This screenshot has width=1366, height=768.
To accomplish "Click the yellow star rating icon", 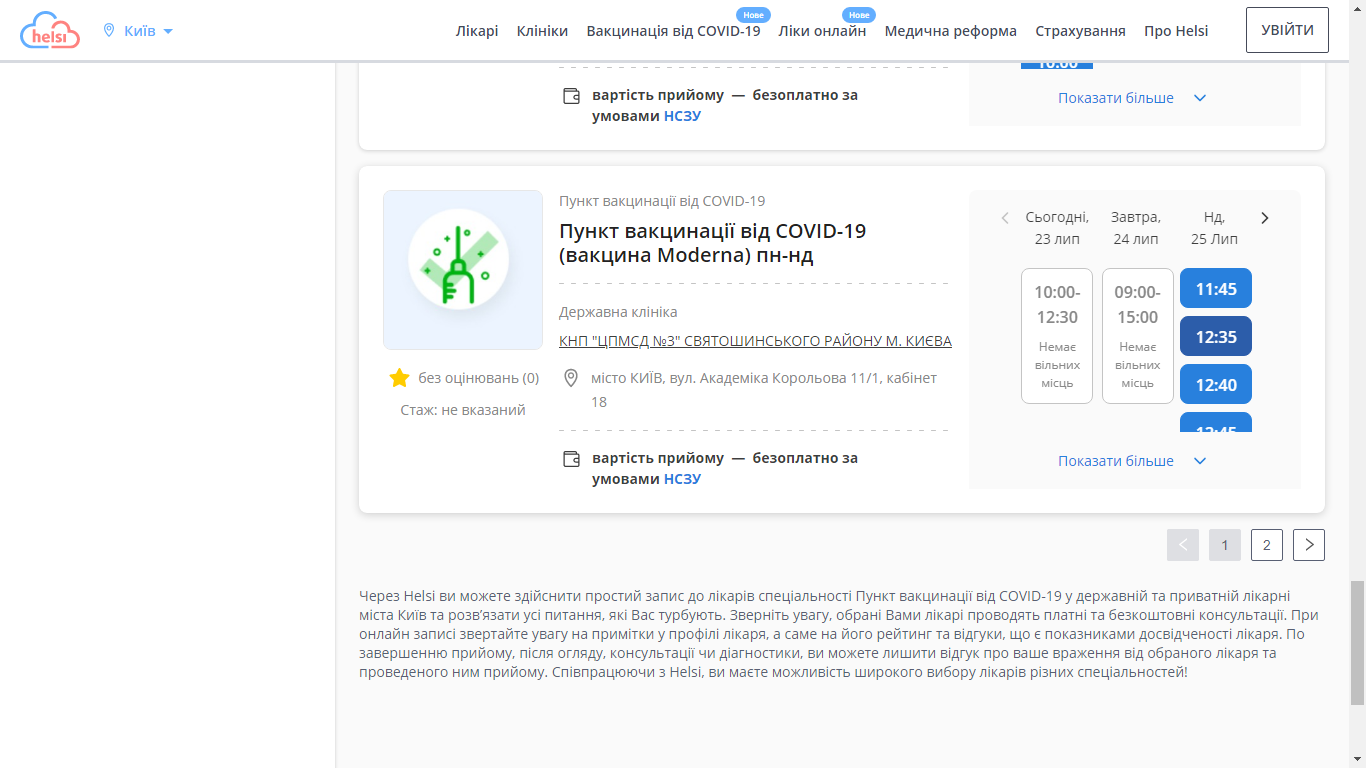I will [399, 378].
